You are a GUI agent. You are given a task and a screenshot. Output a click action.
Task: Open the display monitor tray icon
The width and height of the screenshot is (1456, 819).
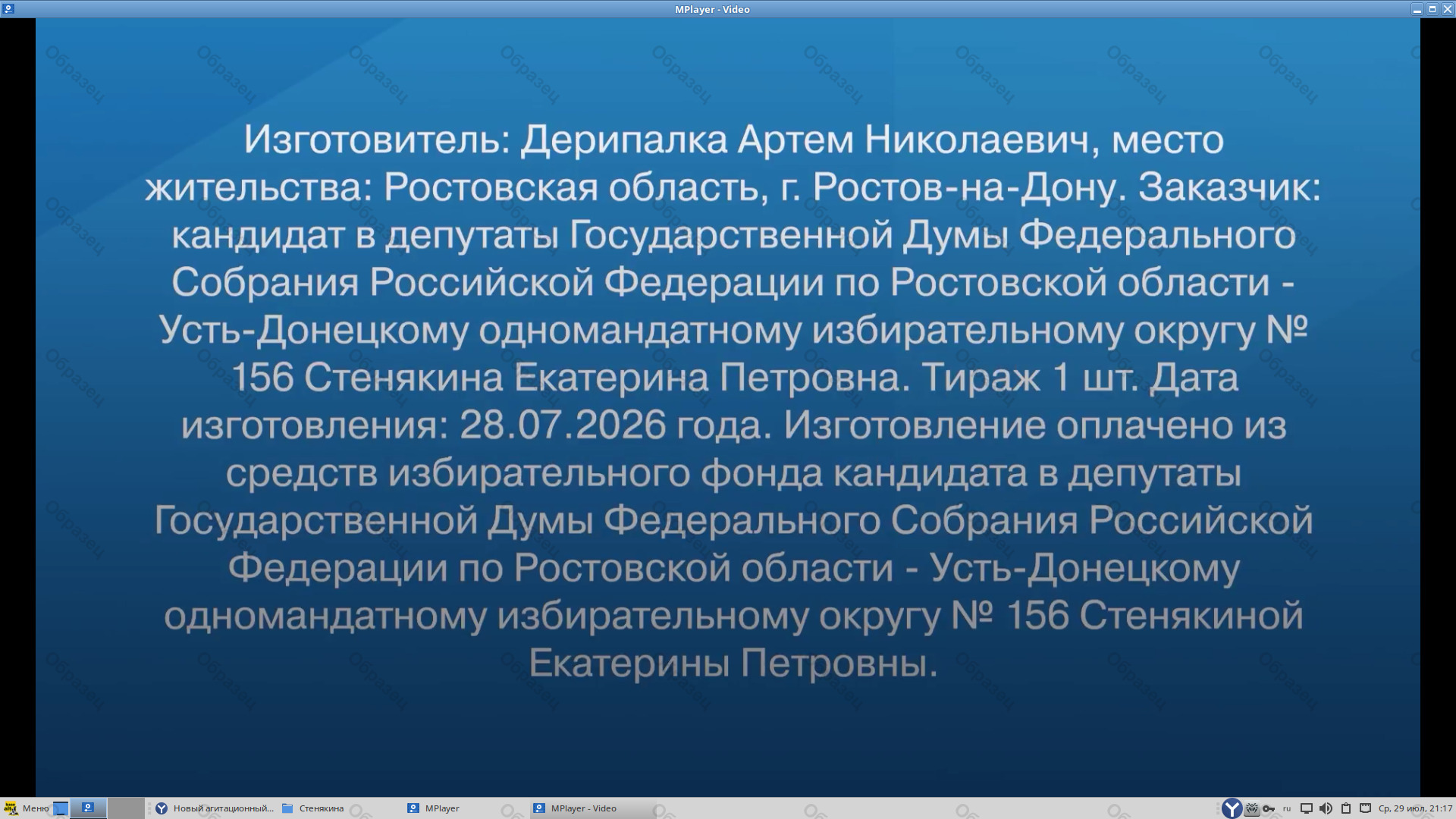1307,808
